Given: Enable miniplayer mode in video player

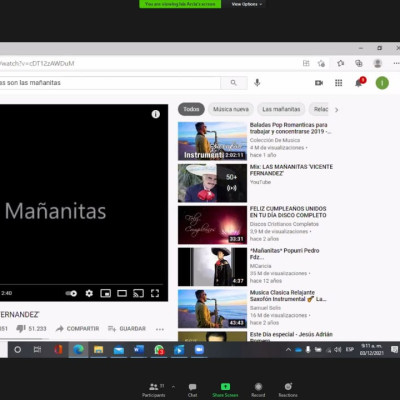Looking at the screenshot, I should [x=105, y=293].
